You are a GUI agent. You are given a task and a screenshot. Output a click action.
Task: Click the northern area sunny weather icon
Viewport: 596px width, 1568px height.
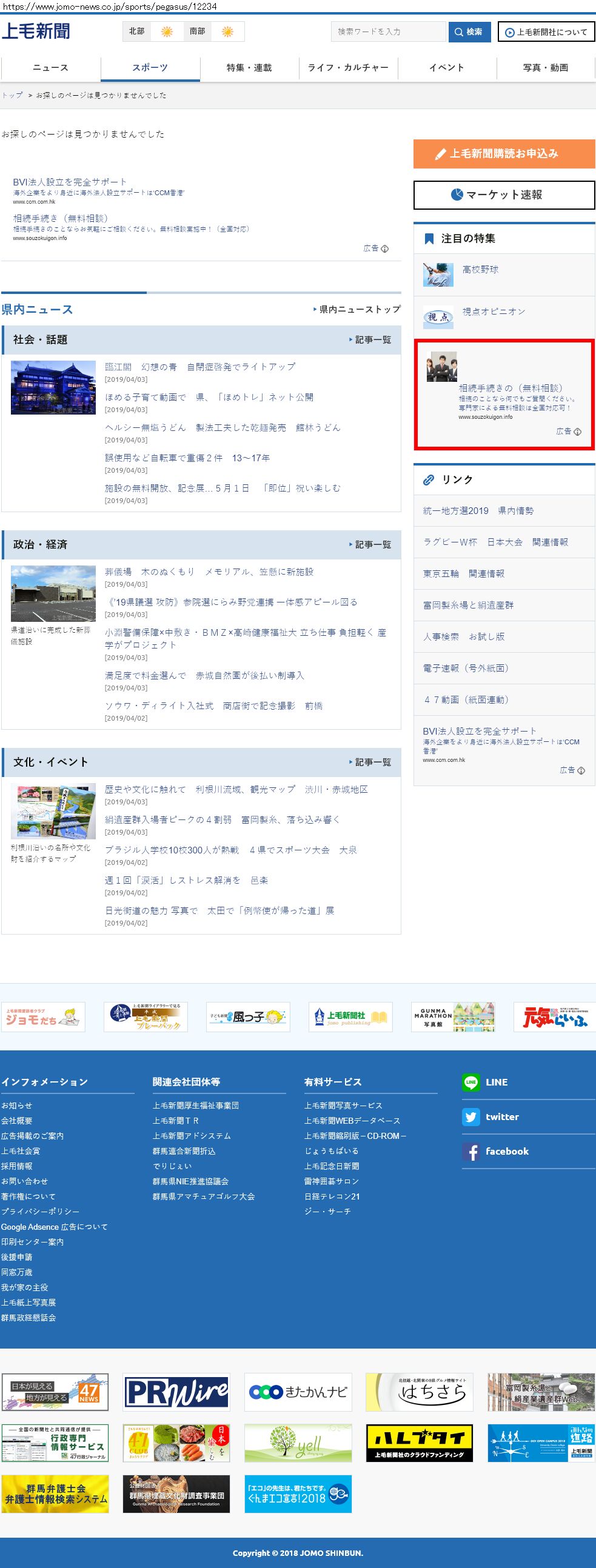[166, 32]
